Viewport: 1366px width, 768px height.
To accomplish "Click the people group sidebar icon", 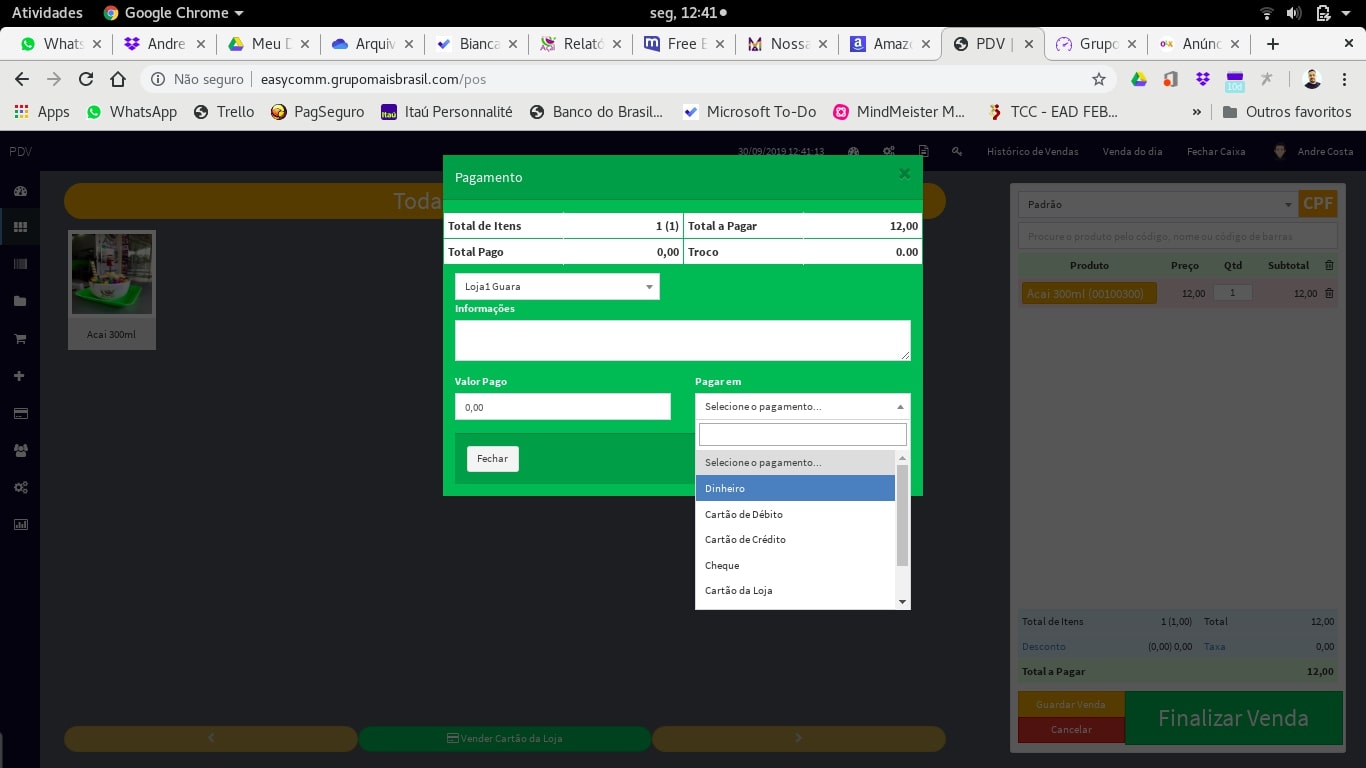I will click(x=20, y=450).
